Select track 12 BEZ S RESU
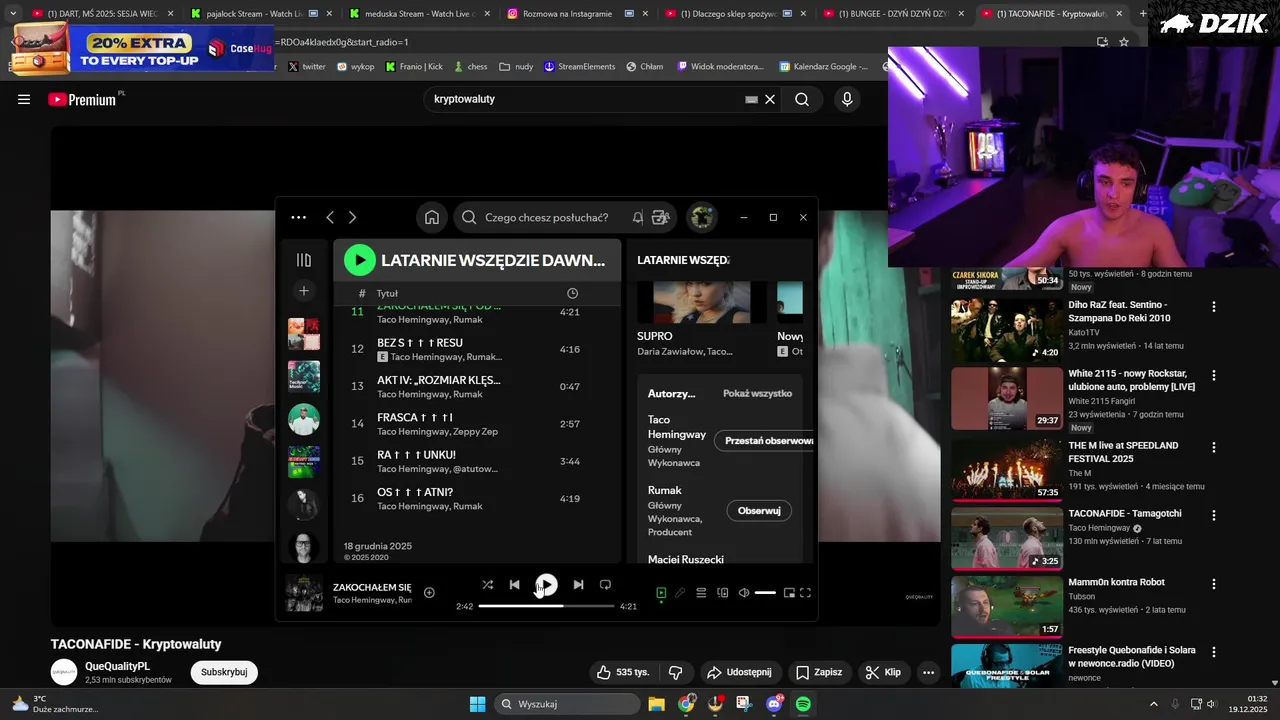The image size is (1280, 720). (x=477, y=349)
